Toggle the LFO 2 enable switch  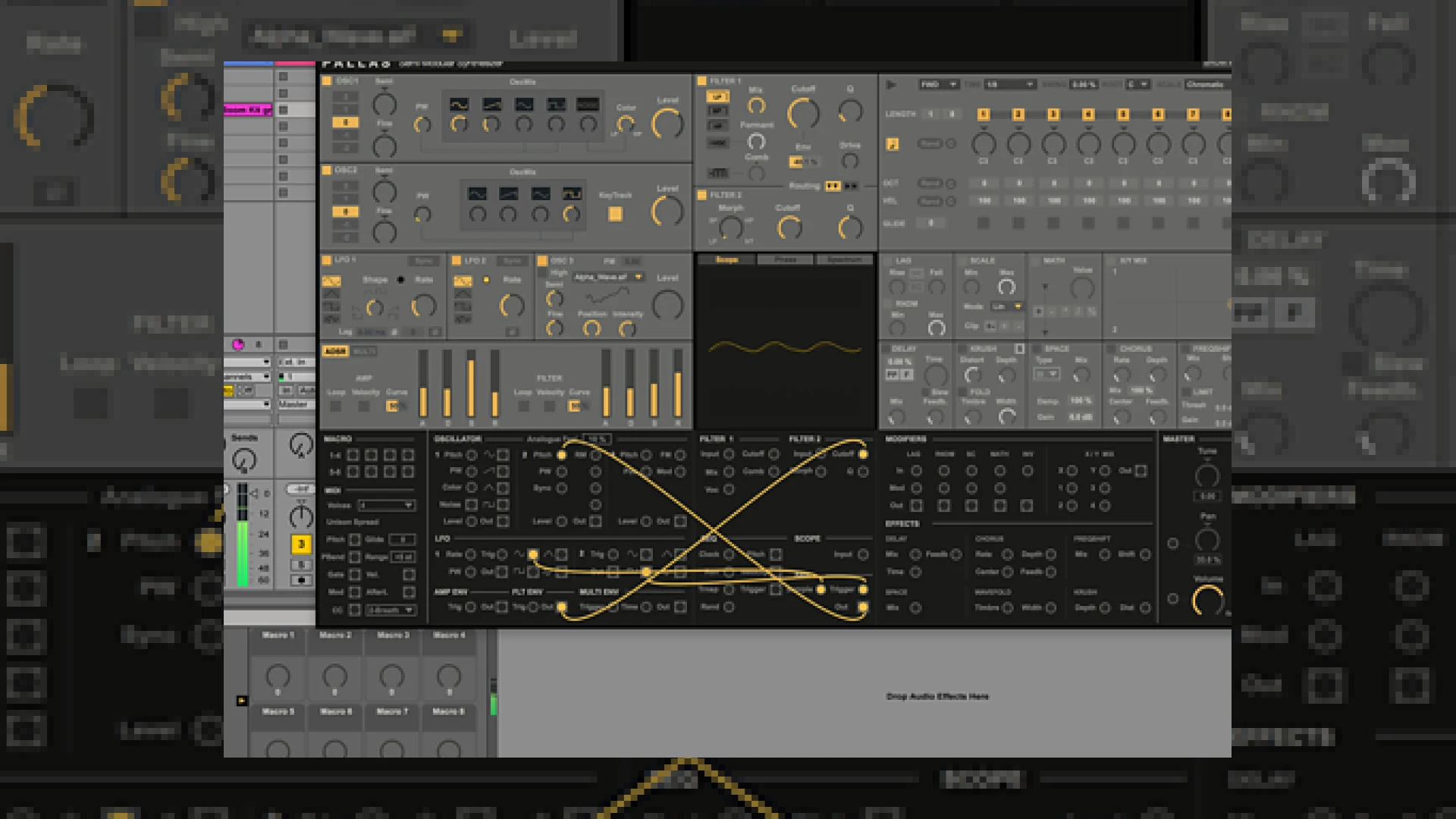click(x=457, y=260)
